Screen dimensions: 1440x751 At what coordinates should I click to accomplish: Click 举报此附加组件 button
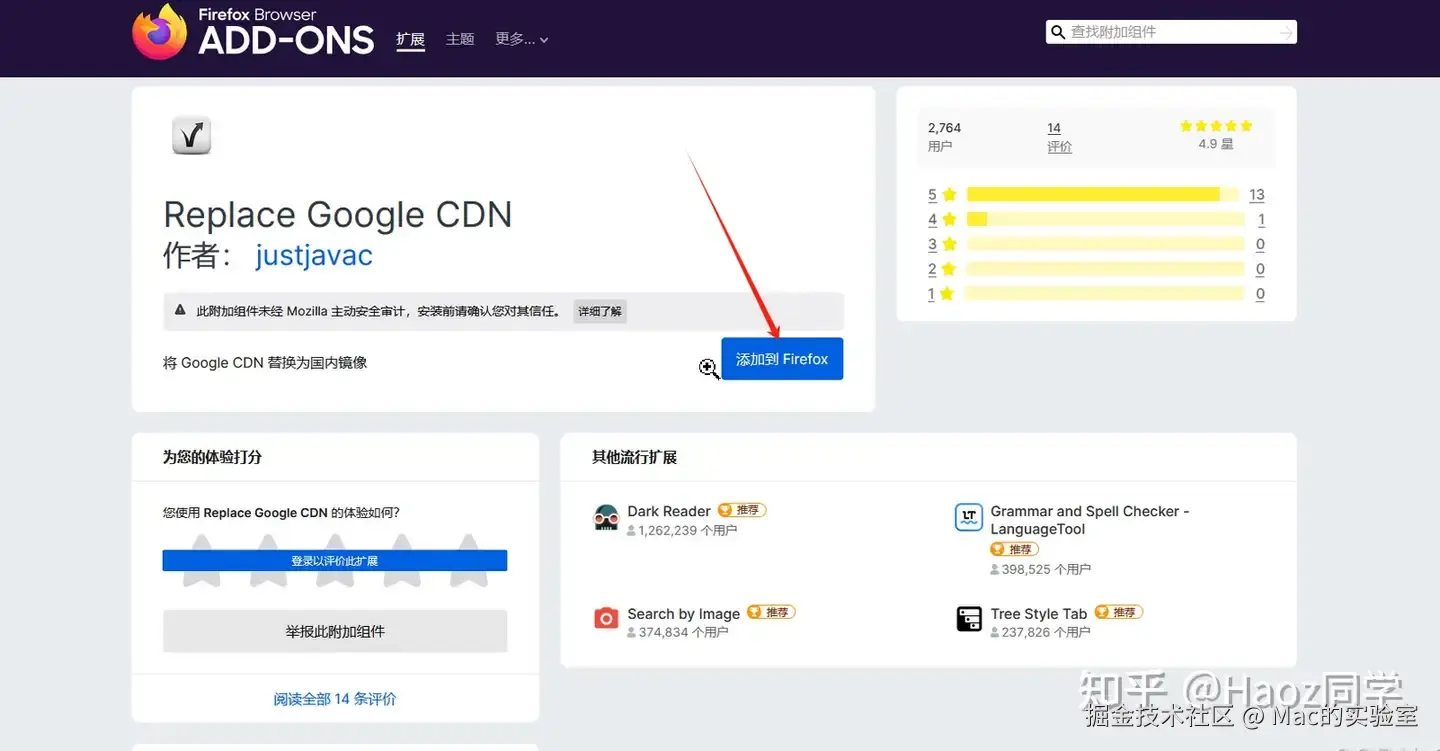[x=335, y=632]
